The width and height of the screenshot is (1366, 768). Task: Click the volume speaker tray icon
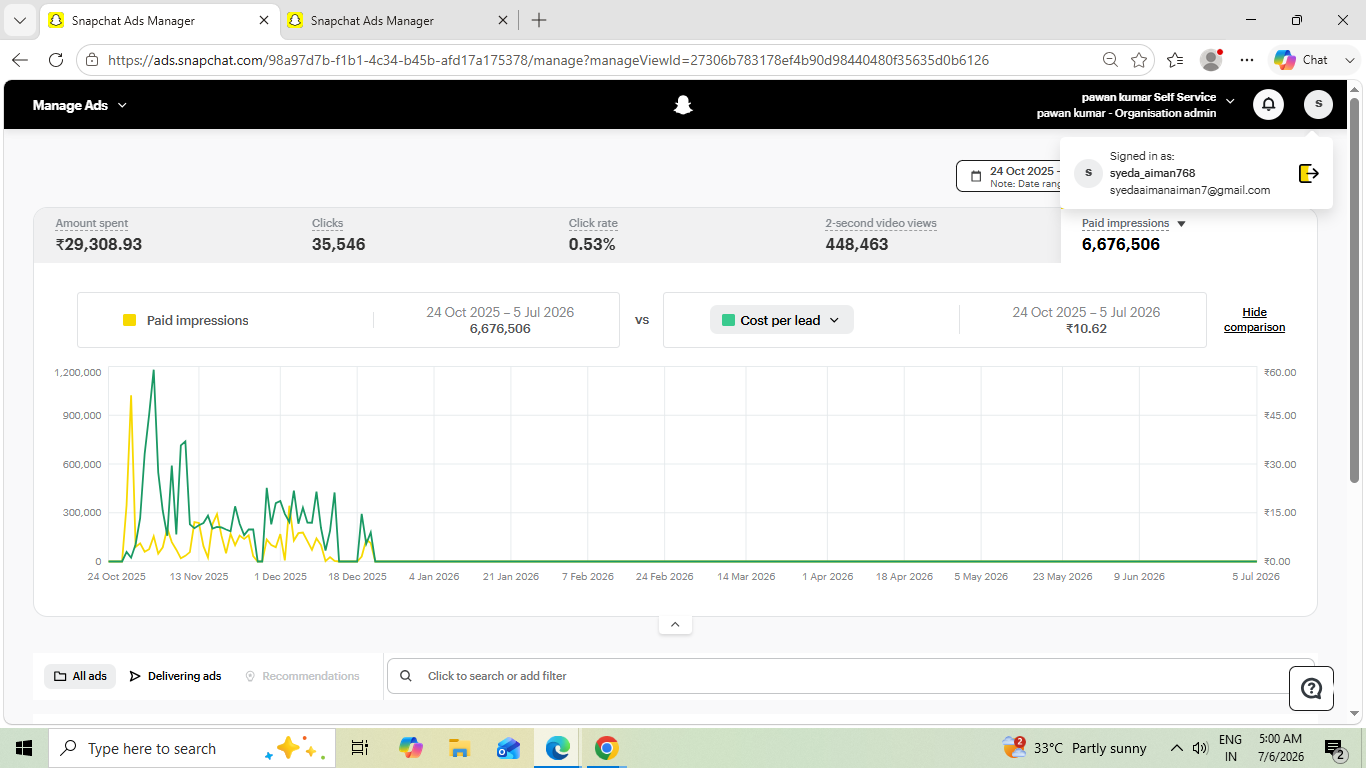tap(1200, 748)
